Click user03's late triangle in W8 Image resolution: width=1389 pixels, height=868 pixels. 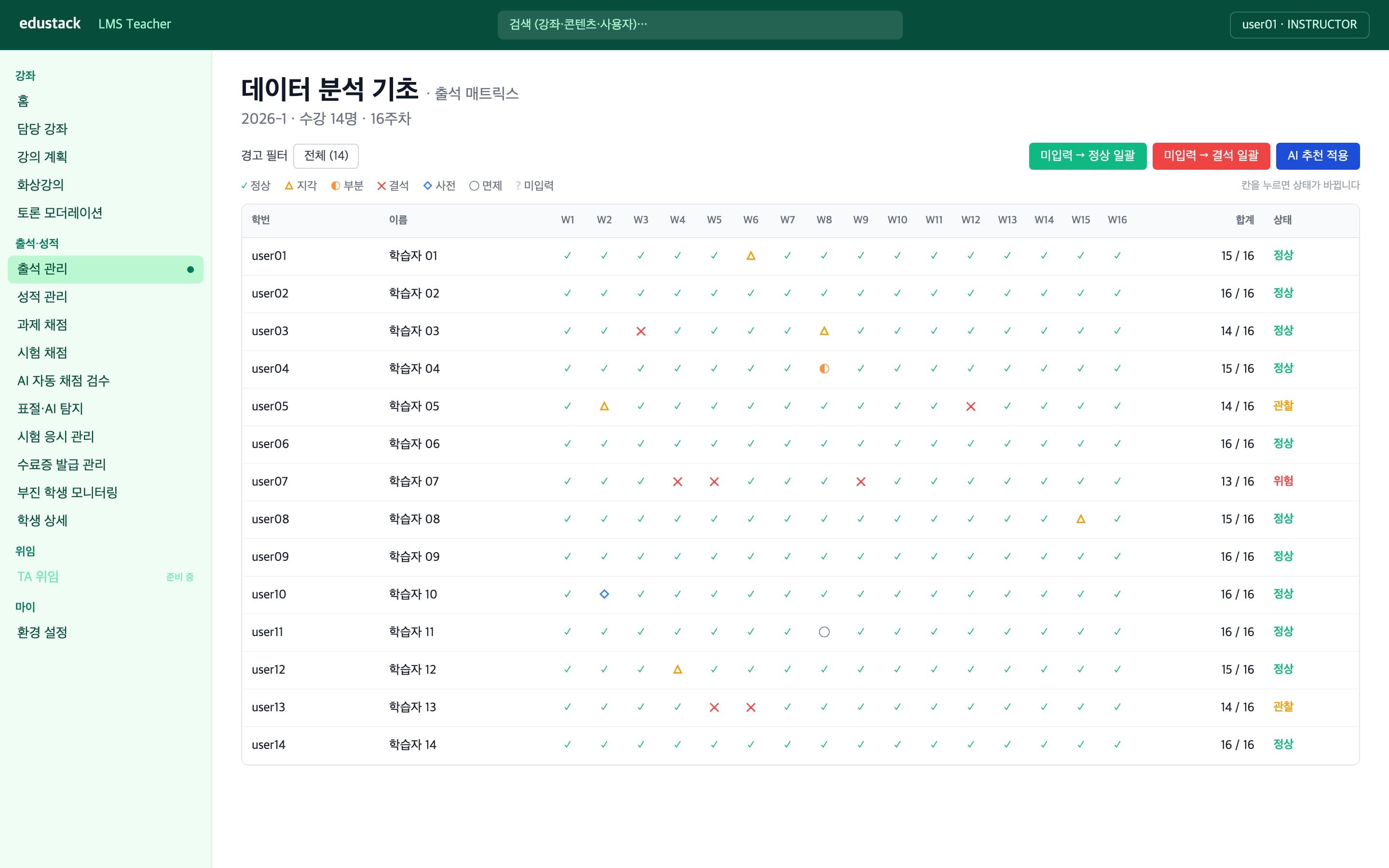(x=824, y=331)
